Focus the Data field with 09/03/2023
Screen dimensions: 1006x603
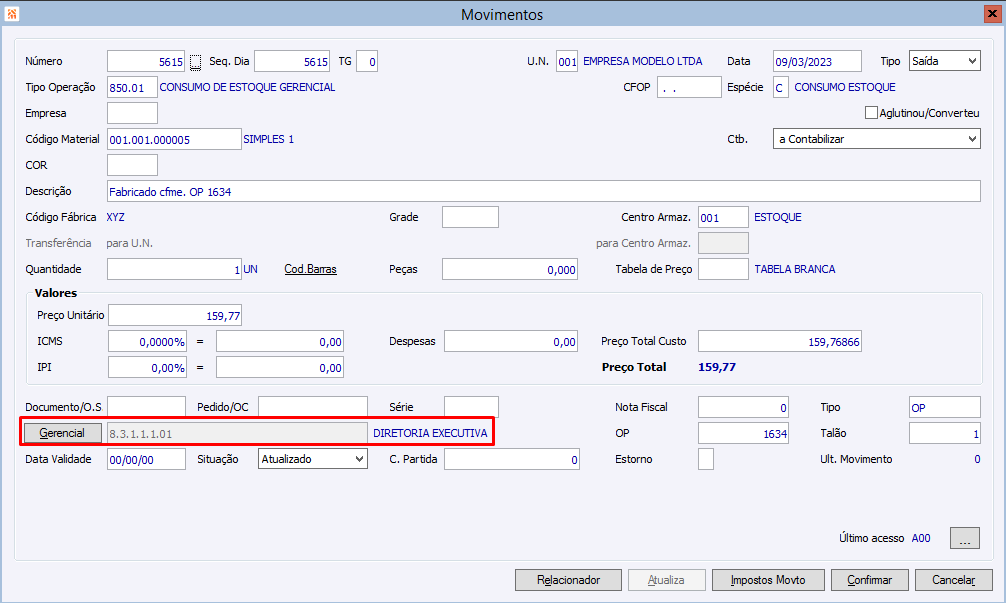point(817,62)
